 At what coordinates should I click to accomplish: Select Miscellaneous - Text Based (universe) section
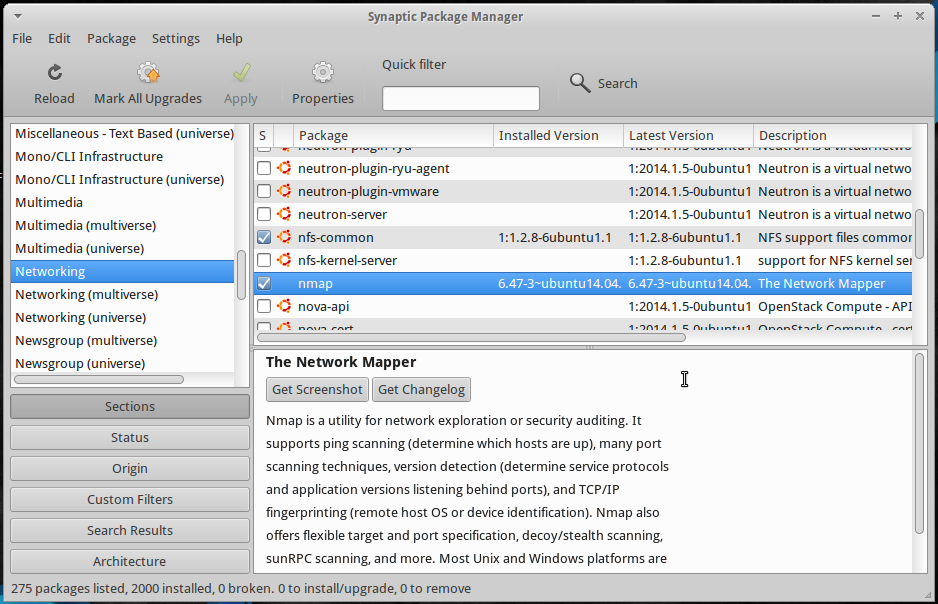[x=123, y=133]
